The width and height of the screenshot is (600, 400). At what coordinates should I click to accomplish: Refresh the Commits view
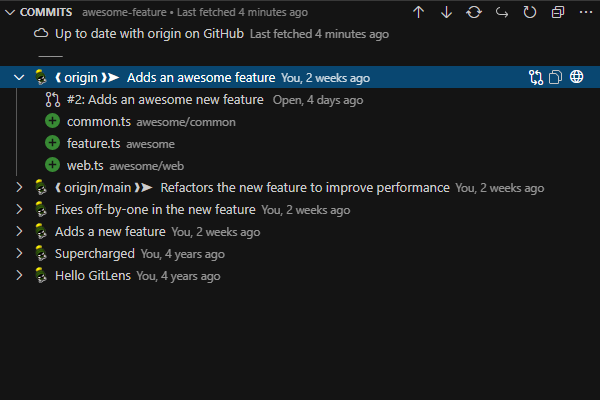530,12
